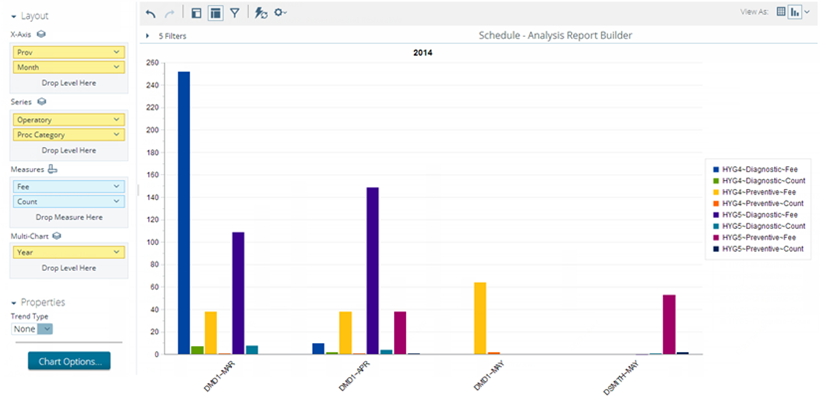Click Multi-Chart Drop Level Here zone
This screenshot has height=397, width=820.
tap(69, 268)
